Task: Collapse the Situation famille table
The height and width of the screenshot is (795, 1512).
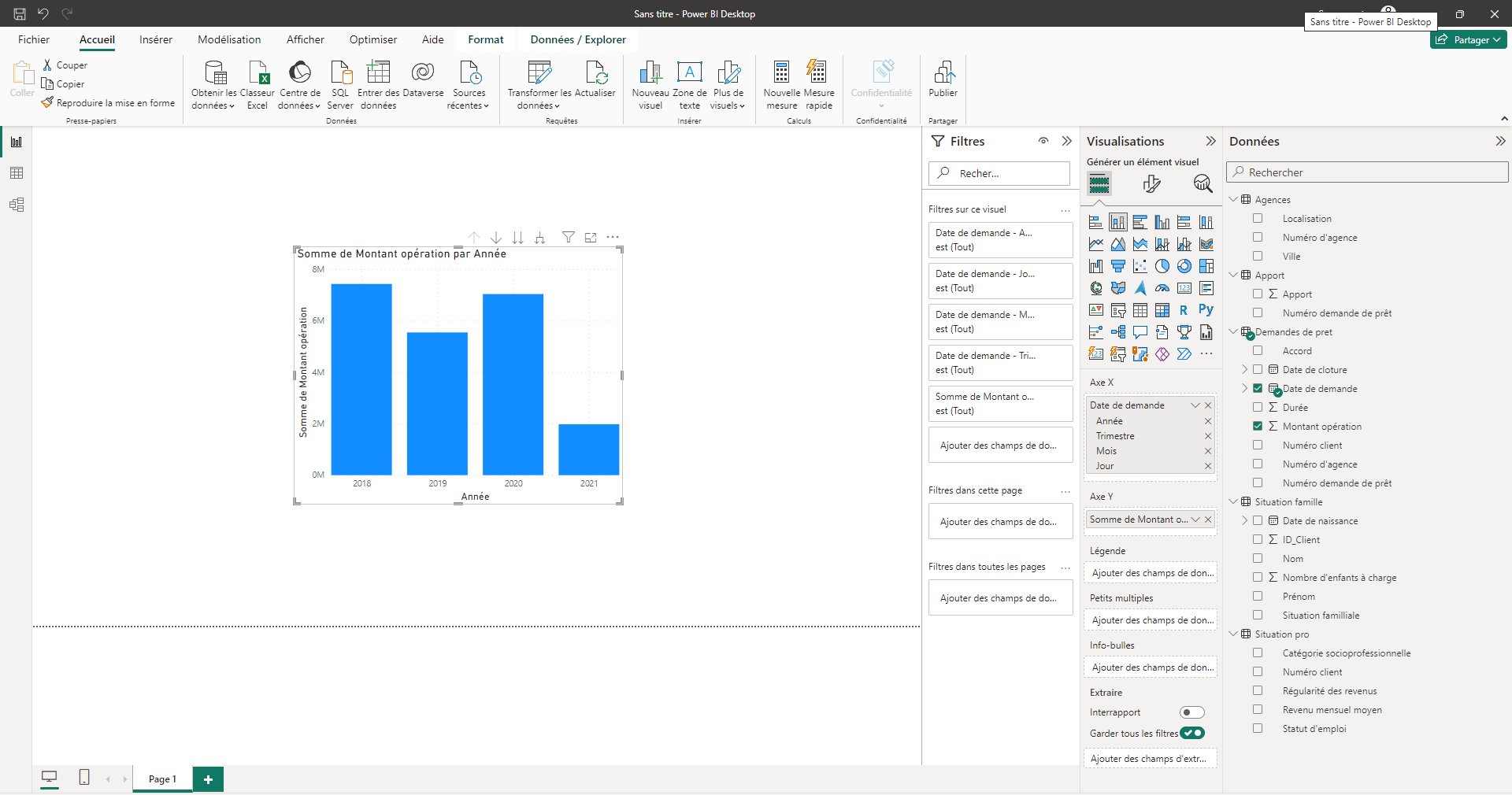Action: tap(1233, 501)
